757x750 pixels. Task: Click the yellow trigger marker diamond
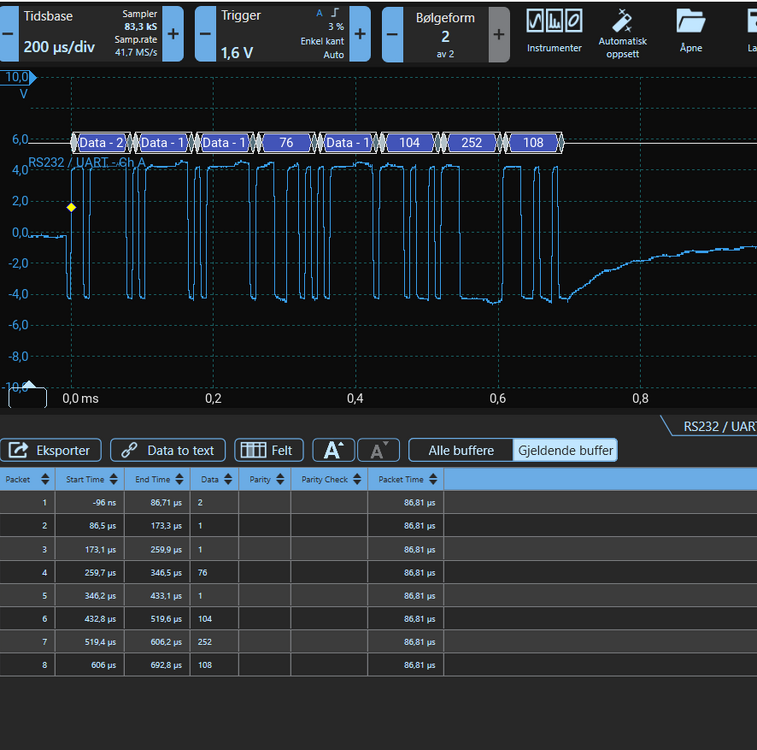pos(71,207)
